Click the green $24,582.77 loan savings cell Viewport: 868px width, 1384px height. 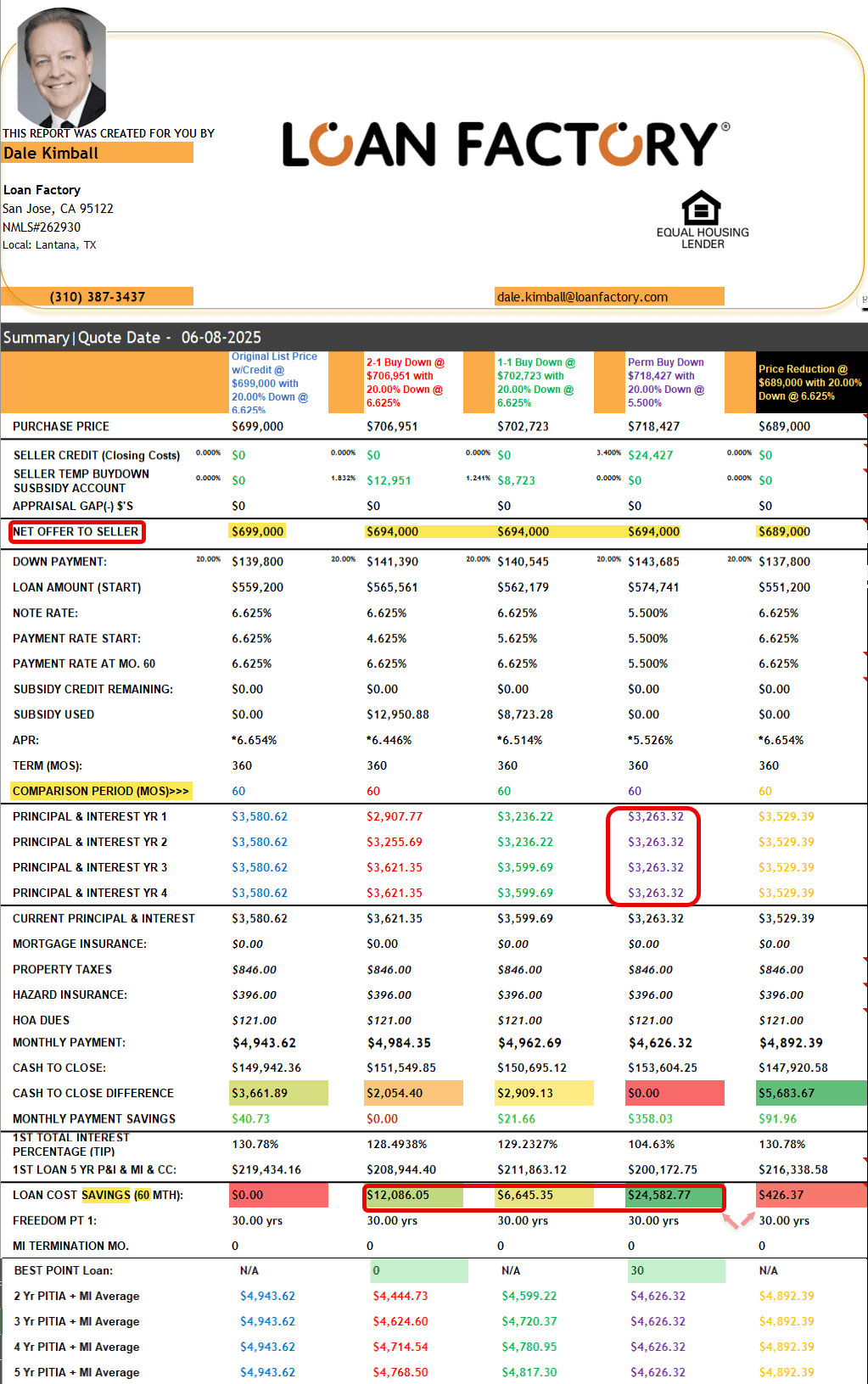point(674,1196)
